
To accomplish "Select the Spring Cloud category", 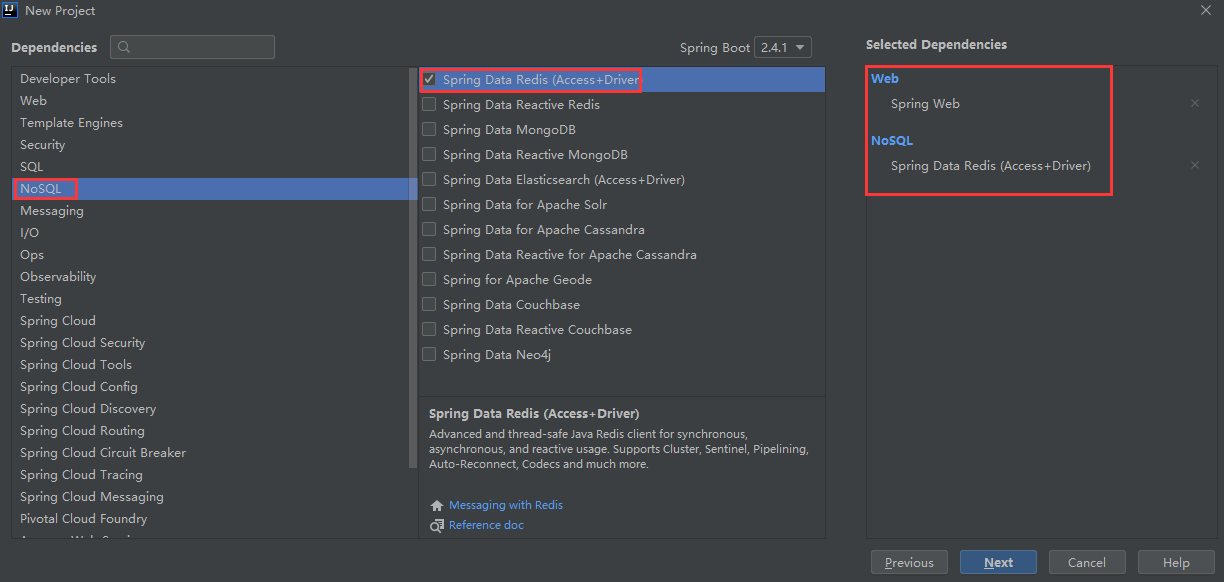I will [x=210, y=321].
